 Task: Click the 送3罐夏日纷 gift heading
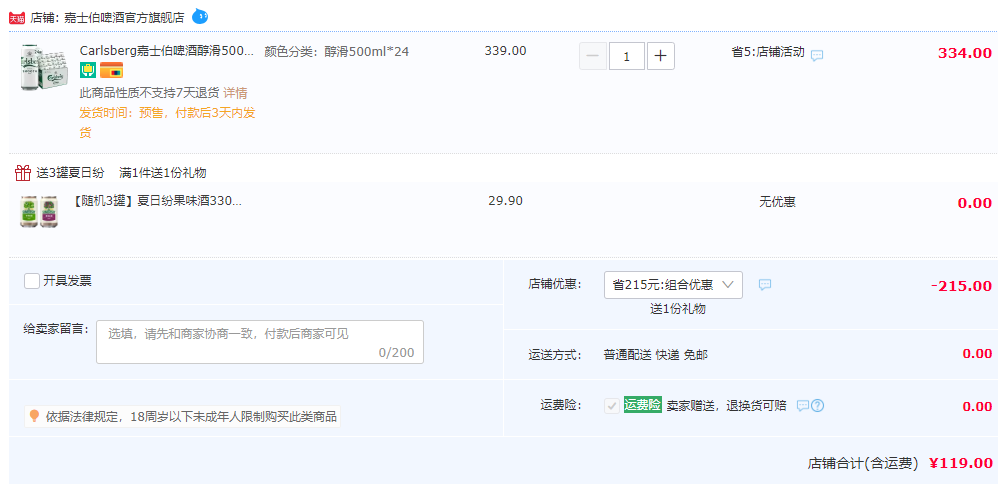[70, 173]
